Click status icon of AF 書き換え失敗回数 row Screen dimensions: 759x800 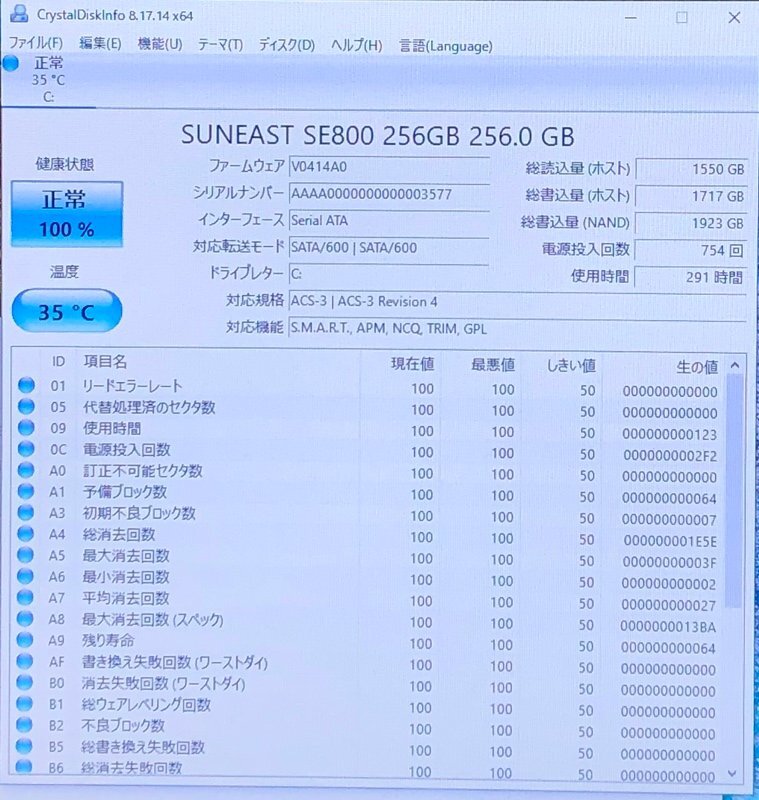[x=24, y=661]
